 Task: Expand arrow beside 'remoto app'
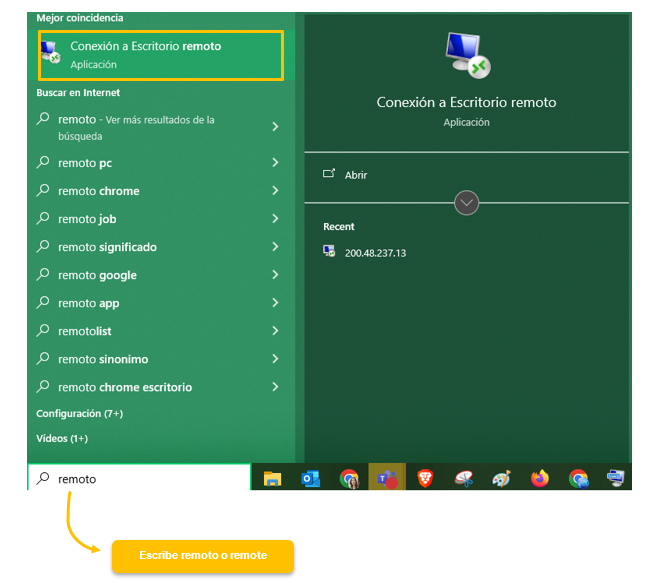(275, 303)
